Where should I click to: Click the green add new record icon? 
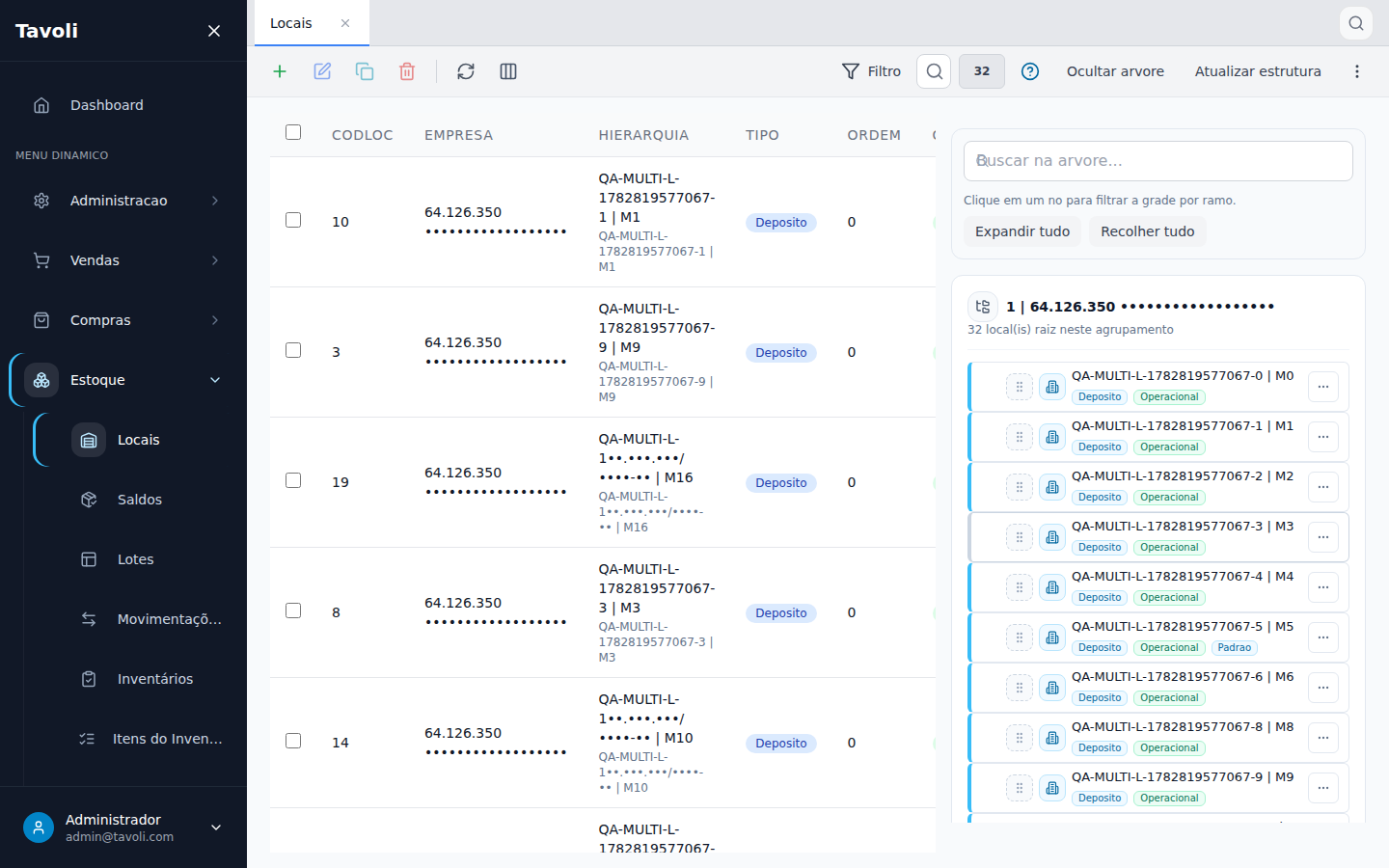(280, 71)
